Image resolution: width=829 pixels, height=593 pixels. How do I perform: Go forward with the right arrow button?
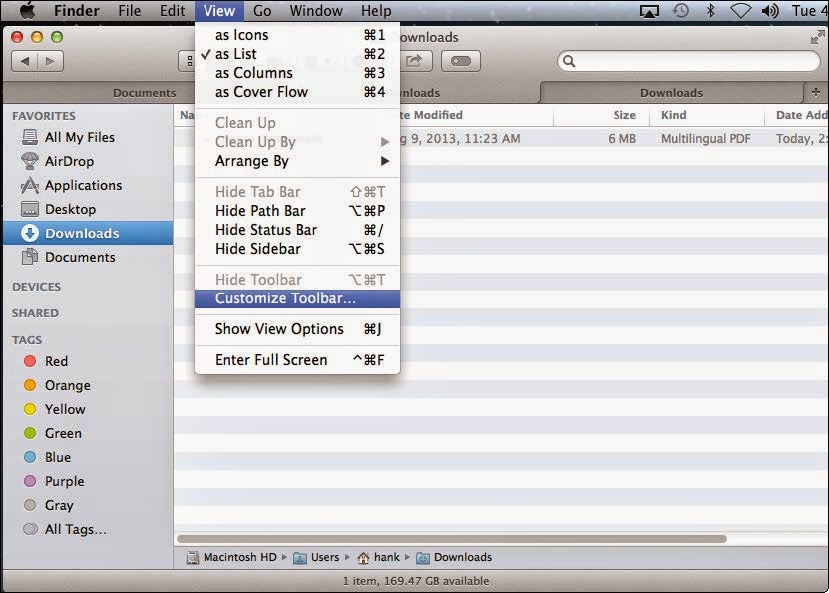point(50,61)
